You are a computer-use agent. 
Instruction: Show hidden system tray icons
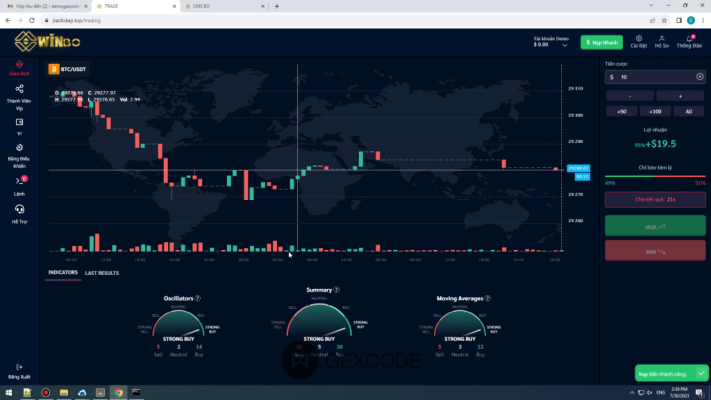pyautogui.click(x=632, y=392)
